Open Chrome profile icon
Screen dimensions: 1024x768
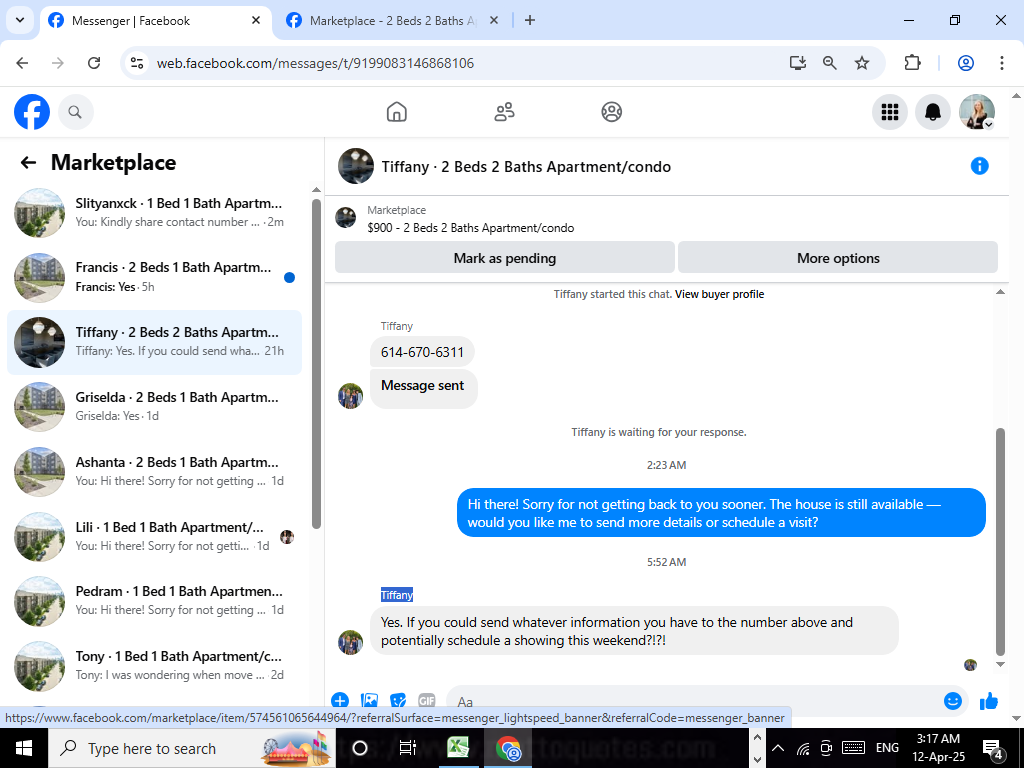coord(966,63)
